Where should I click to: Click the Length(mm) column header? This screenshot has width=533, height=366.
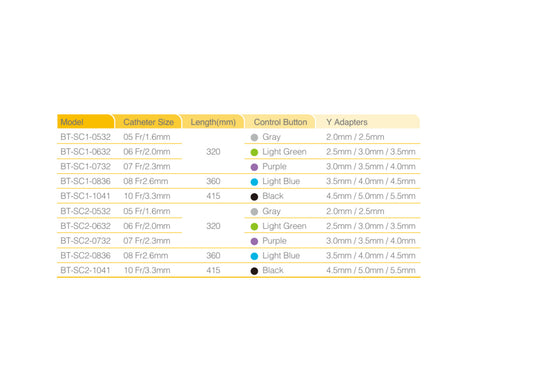[x=213, y=122]
